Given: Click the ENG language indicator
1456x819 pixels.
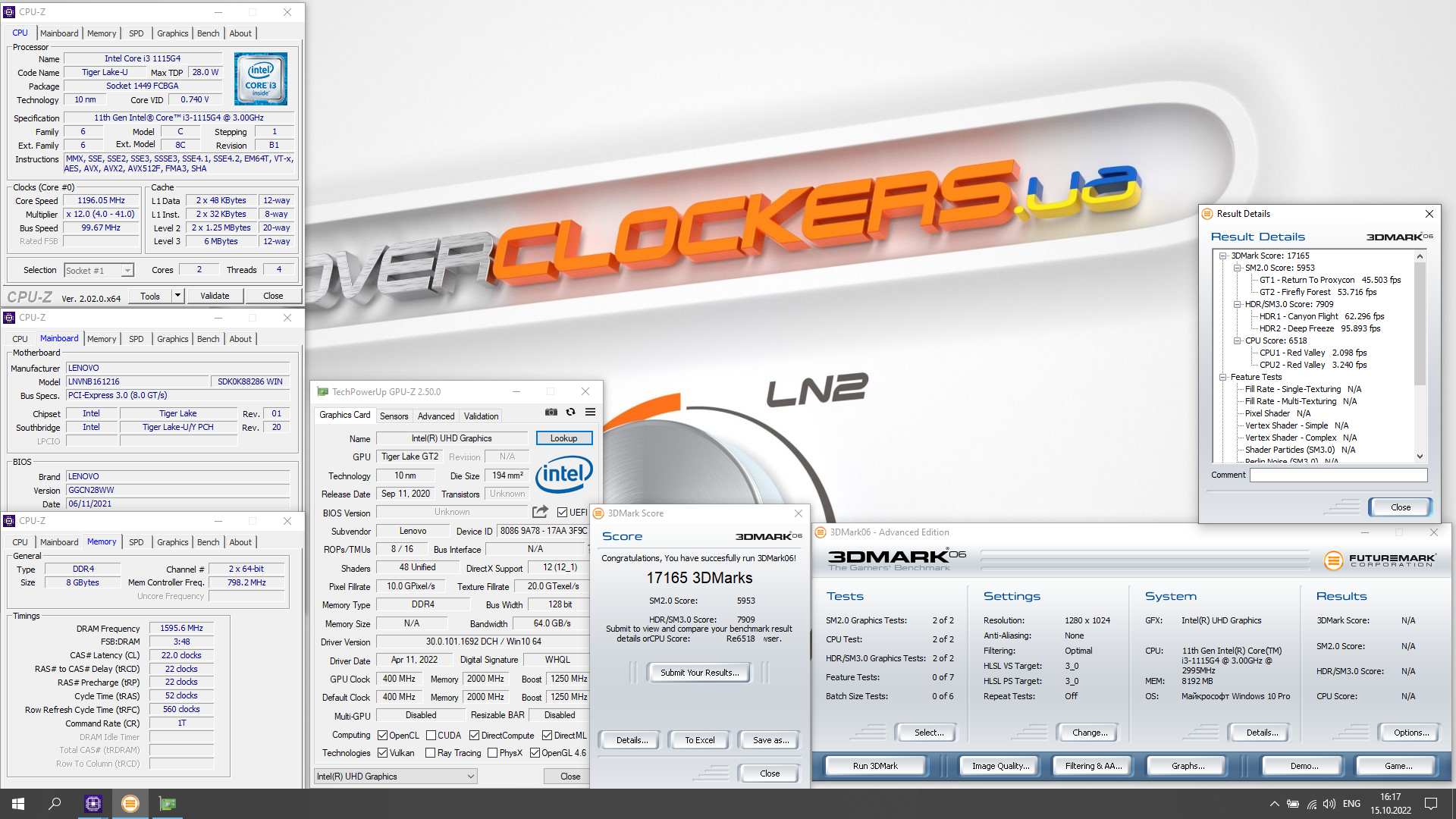Looking at the screenshot, I should tap(1351, 804).
